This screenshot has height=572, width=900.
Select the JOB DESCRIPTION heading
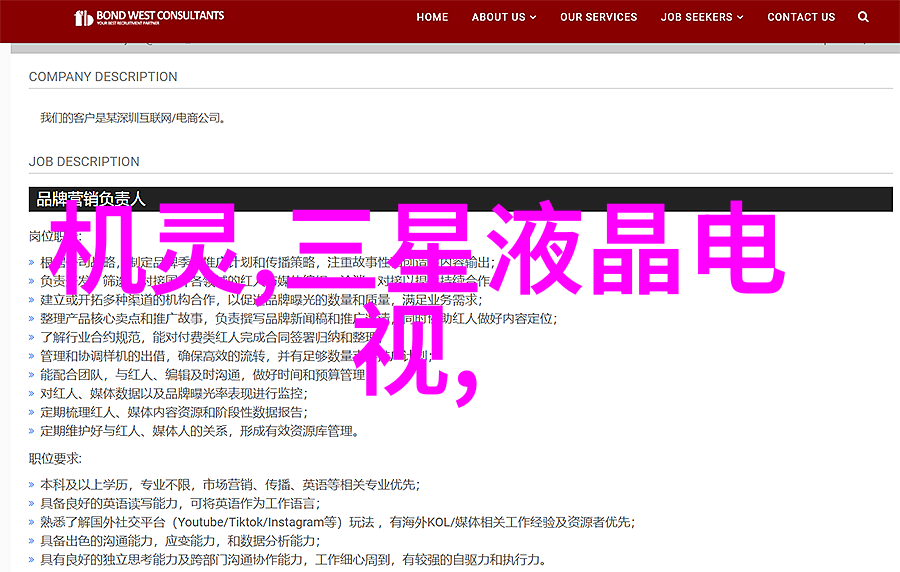click(84, 161)
